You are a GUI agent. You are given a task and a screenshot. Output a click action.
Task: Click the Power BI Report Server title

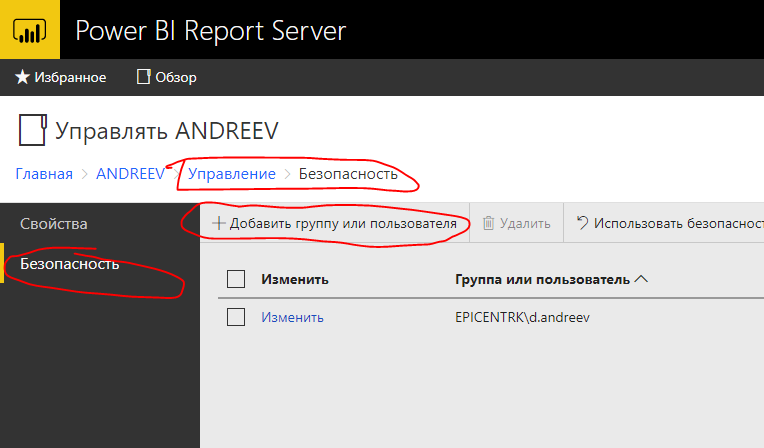coord(210,31)
